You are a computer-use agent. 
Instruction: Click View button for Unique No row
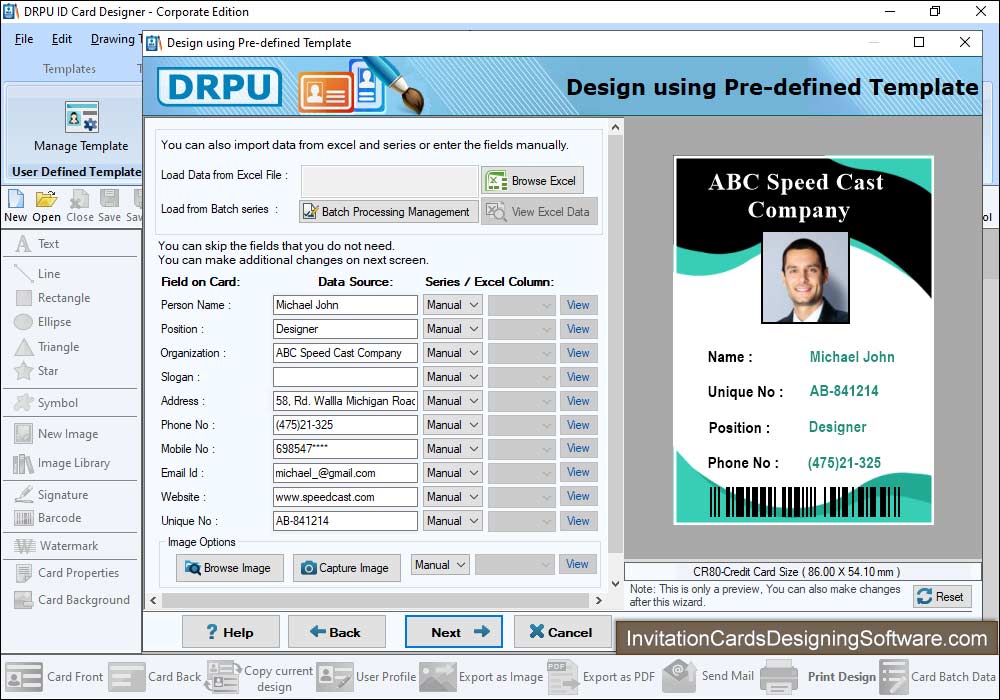pyautogui.click(x=578, y=521)
